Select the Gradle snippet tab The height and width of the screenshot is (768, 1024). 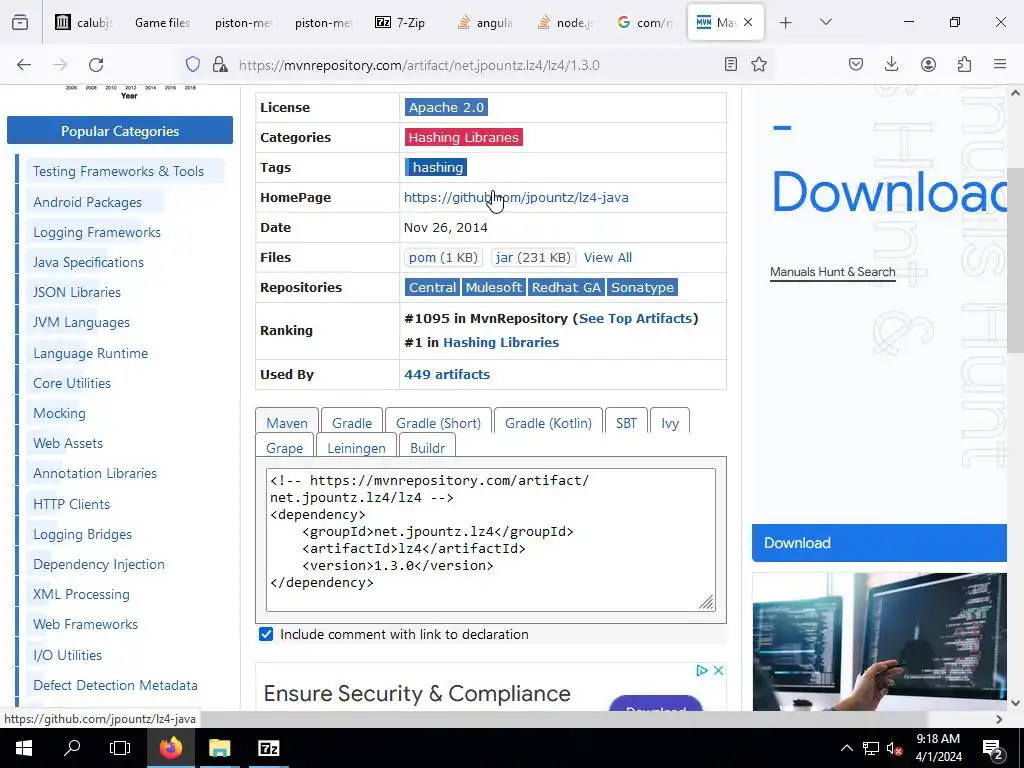point(351,423)
